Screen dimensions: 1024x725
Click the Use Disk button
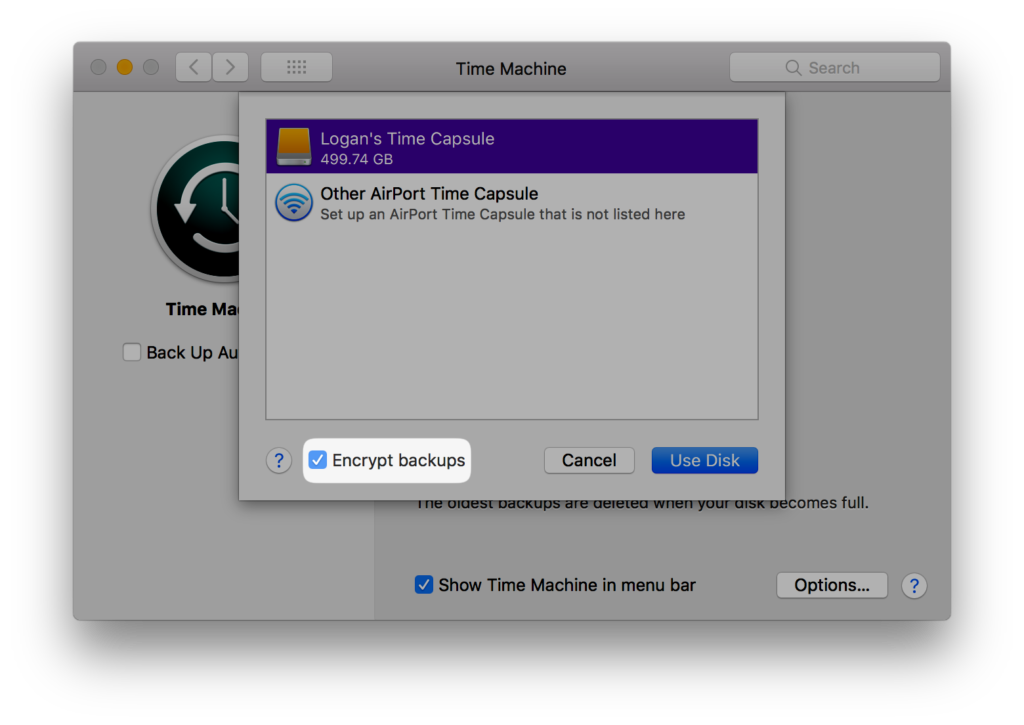tap(705, 460)
